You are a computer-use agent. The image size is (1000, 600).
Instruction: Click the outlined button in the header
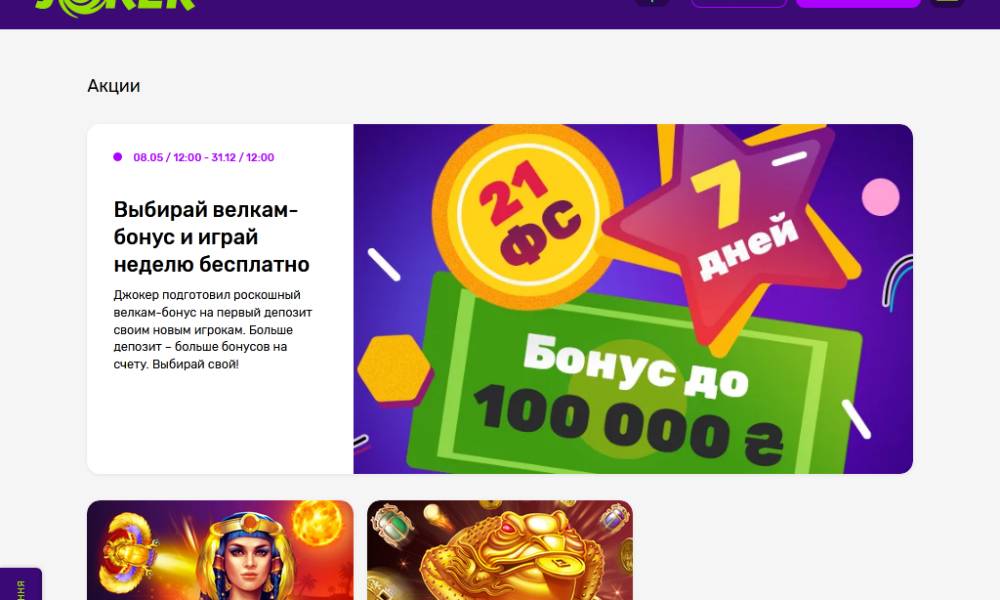pyautogui.click(x=739, y=3)
